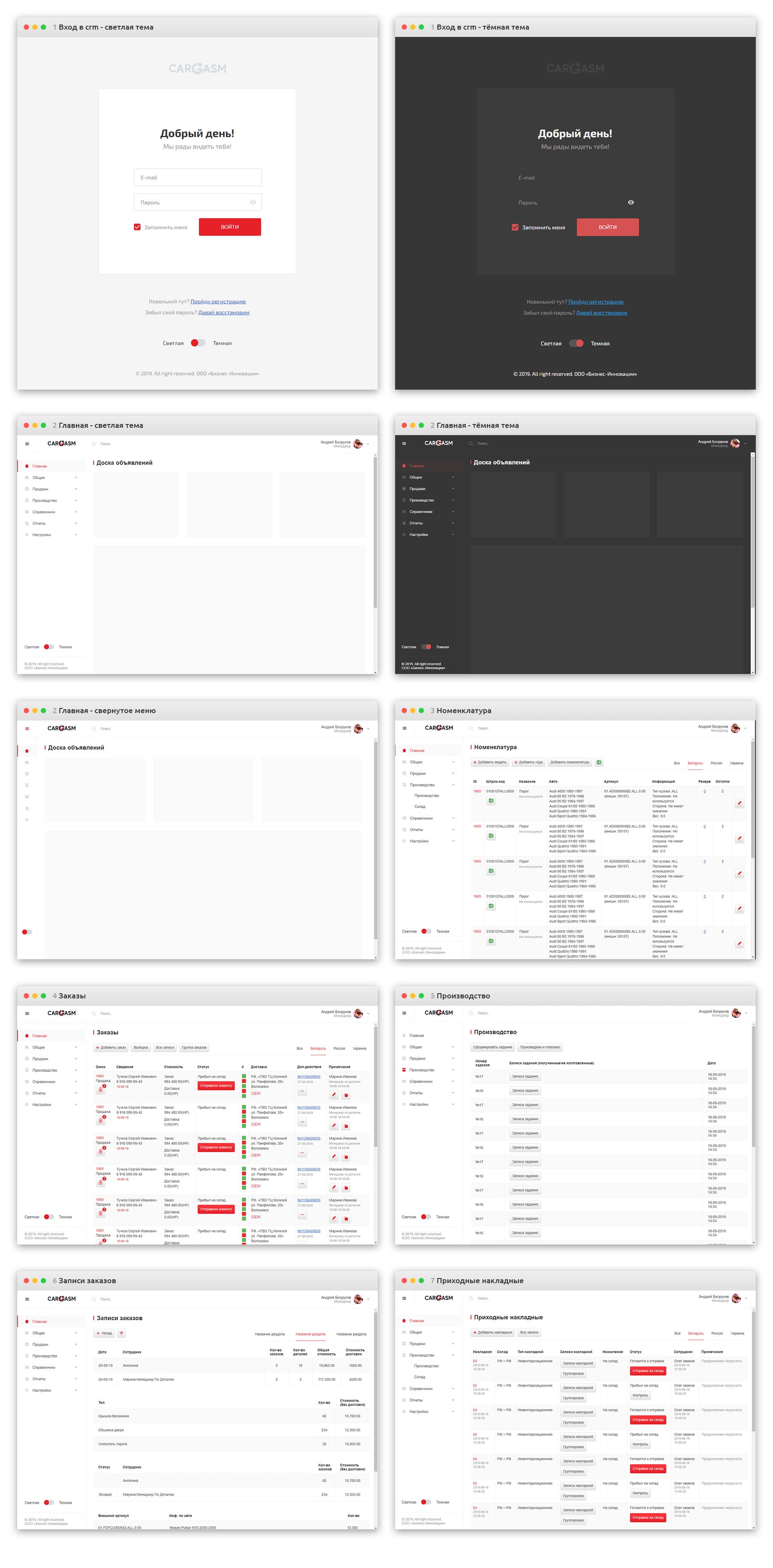Select Украина tab in Заказы window

click(360, 1048)
